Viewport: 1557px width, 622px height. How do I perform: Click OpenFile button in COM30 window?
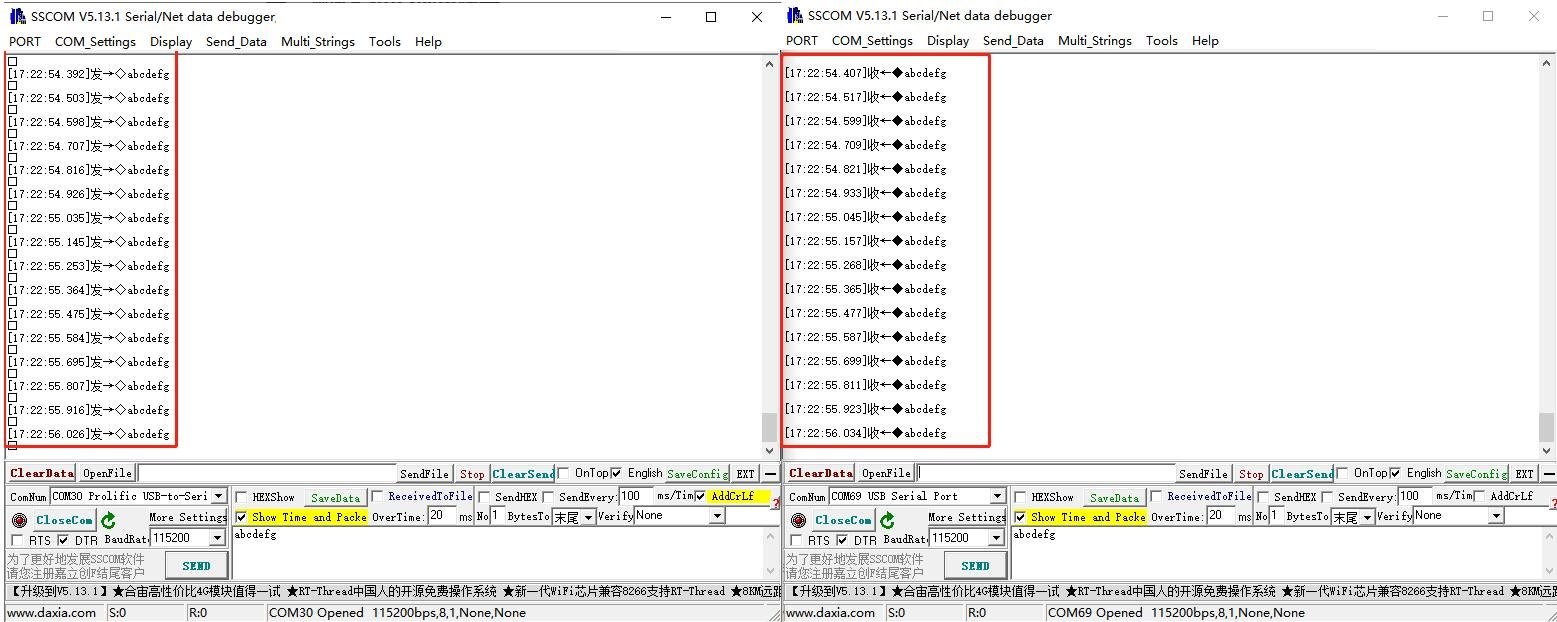tap(107, 474)
